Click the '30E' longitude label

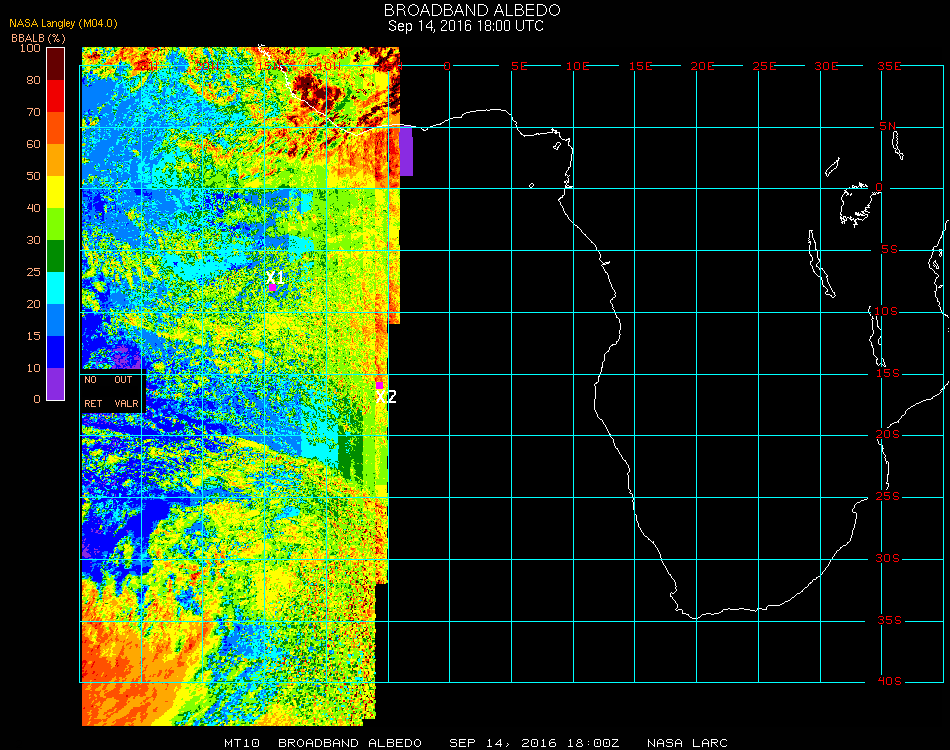826,66
